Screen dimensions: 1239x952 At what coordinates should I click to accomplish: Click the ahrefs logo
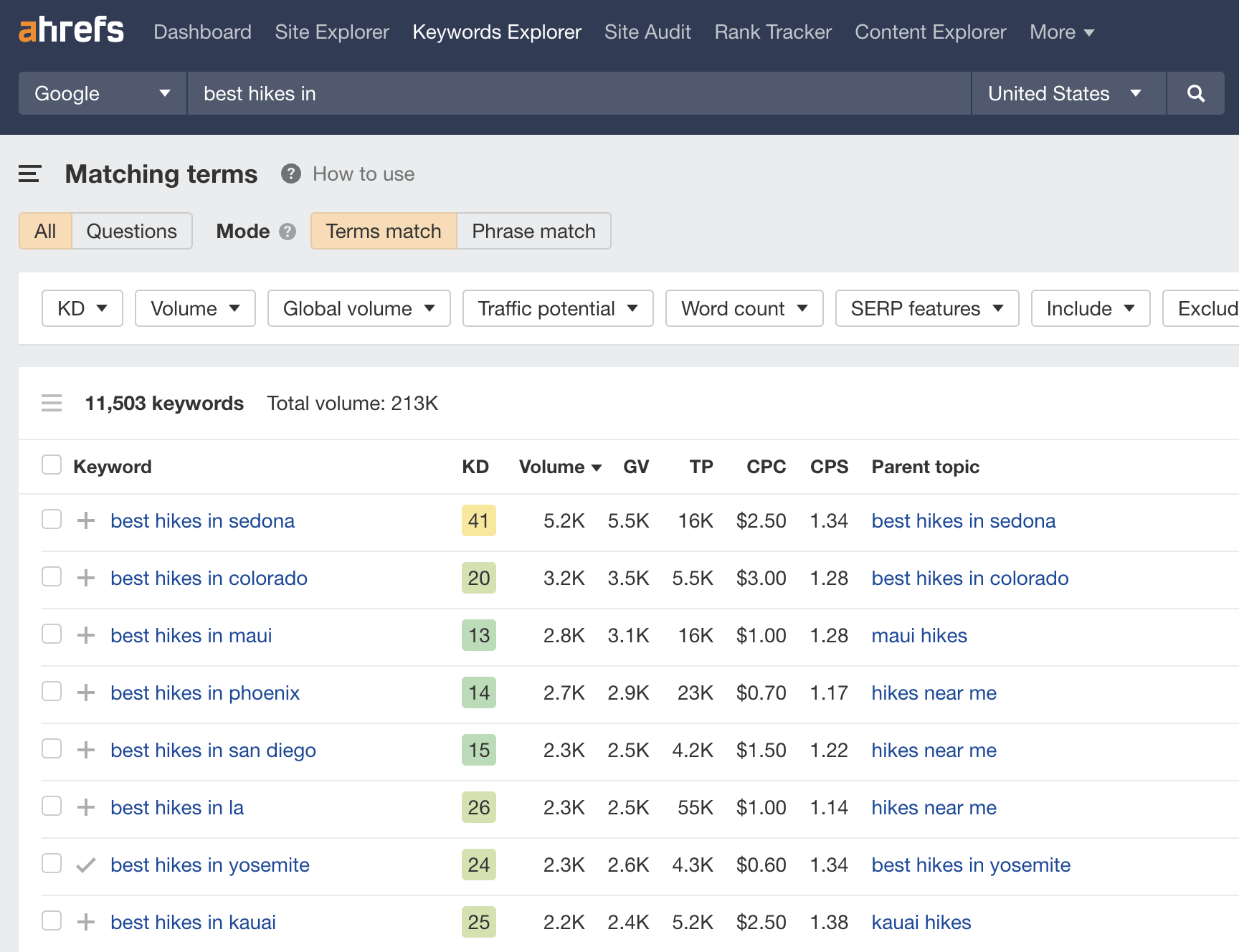(70, 30)
